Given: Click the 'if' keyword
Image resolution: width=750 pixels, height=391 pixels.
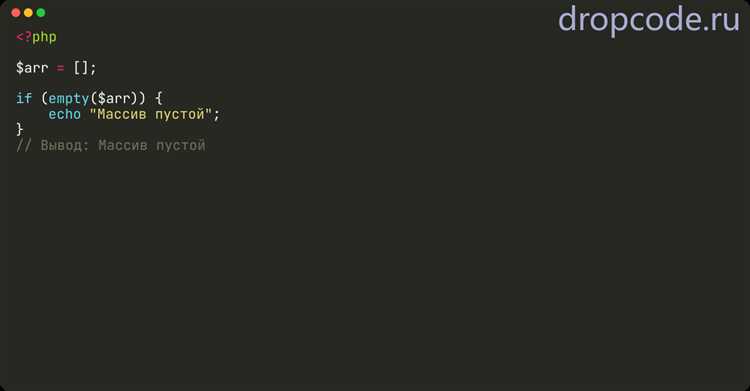Looking at the screenshot, I should 24,98.
